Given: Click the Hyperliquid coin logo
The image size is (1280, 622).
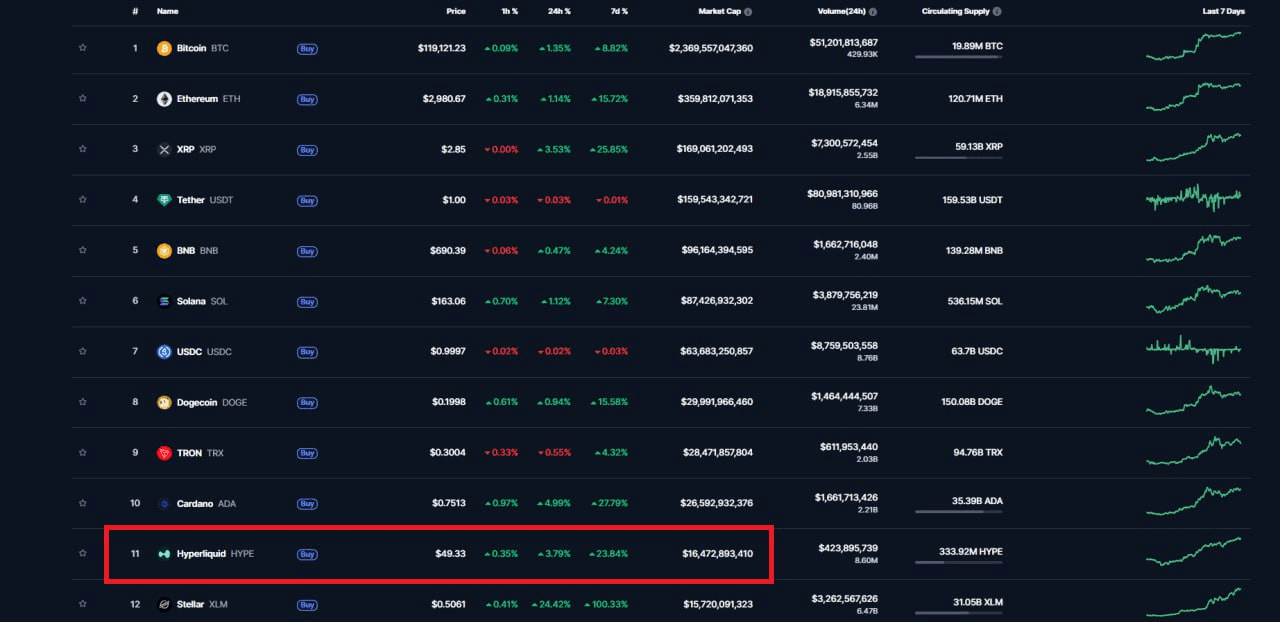Looking at the screenshot, I should [x=164, y=553].
